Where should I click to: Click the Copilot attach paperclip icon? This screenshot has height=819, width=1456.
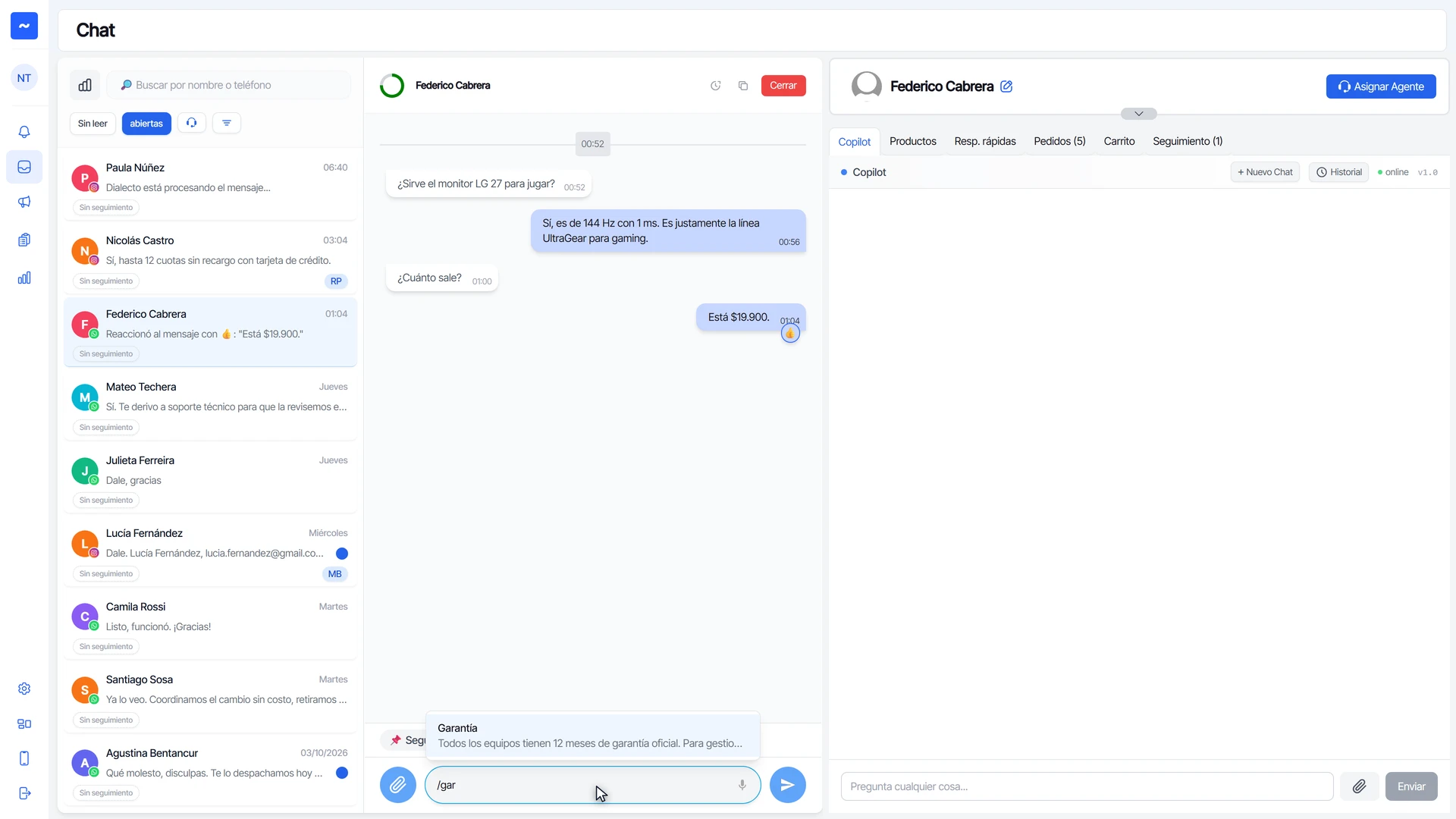click(x=1360, y=786)
